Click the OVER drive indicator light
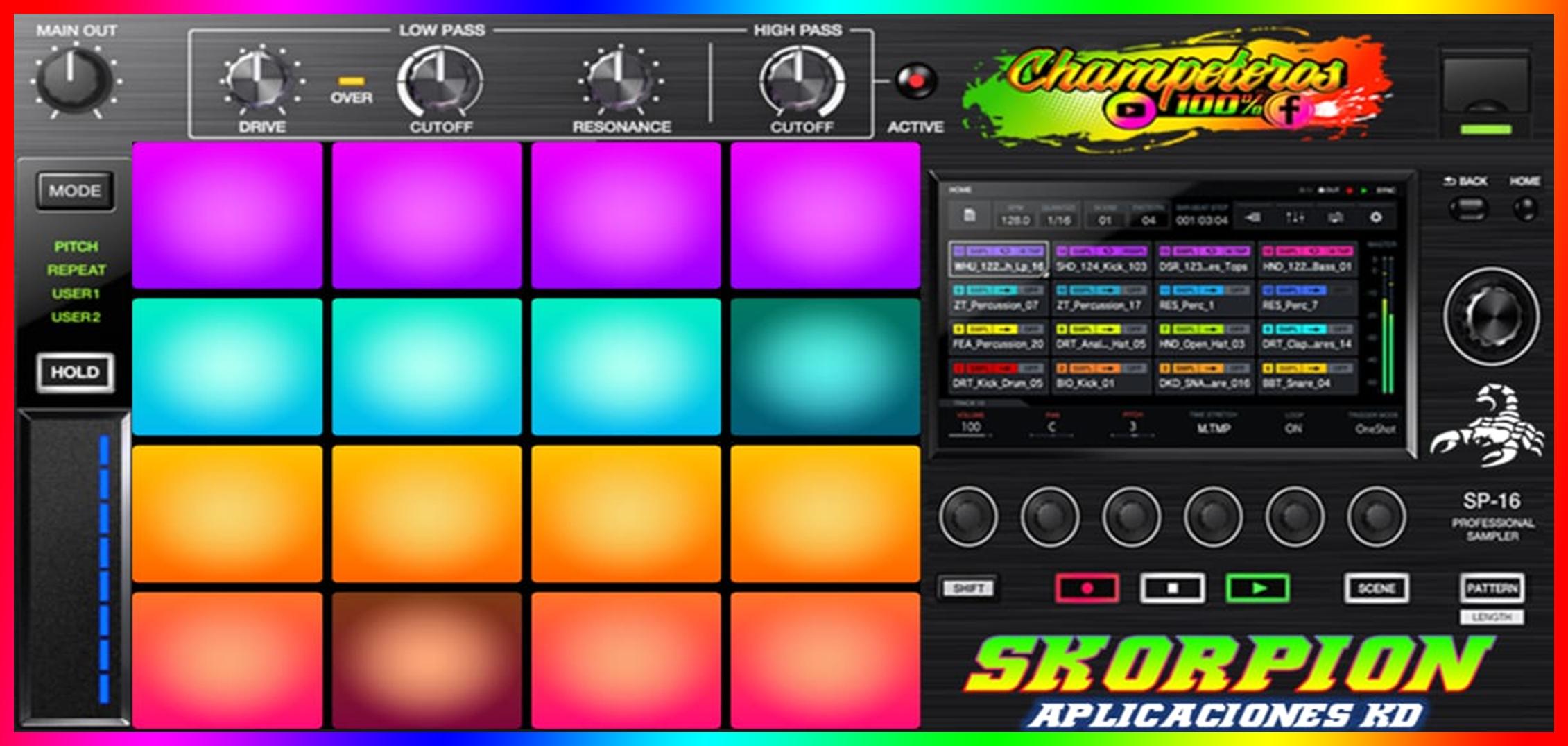The width and height of the screenshot is (1568, 746). (x=351, y=82)
